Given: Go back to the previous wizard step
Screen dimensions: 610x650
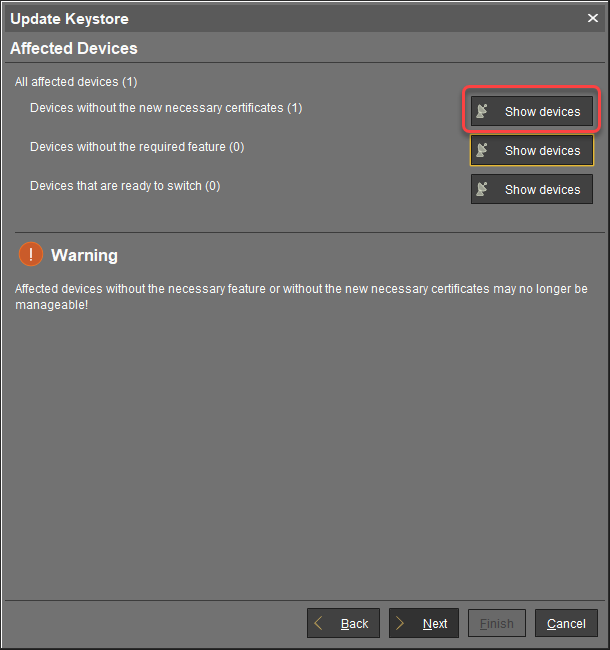Looking at the screenshot, I should click(343, 623).
